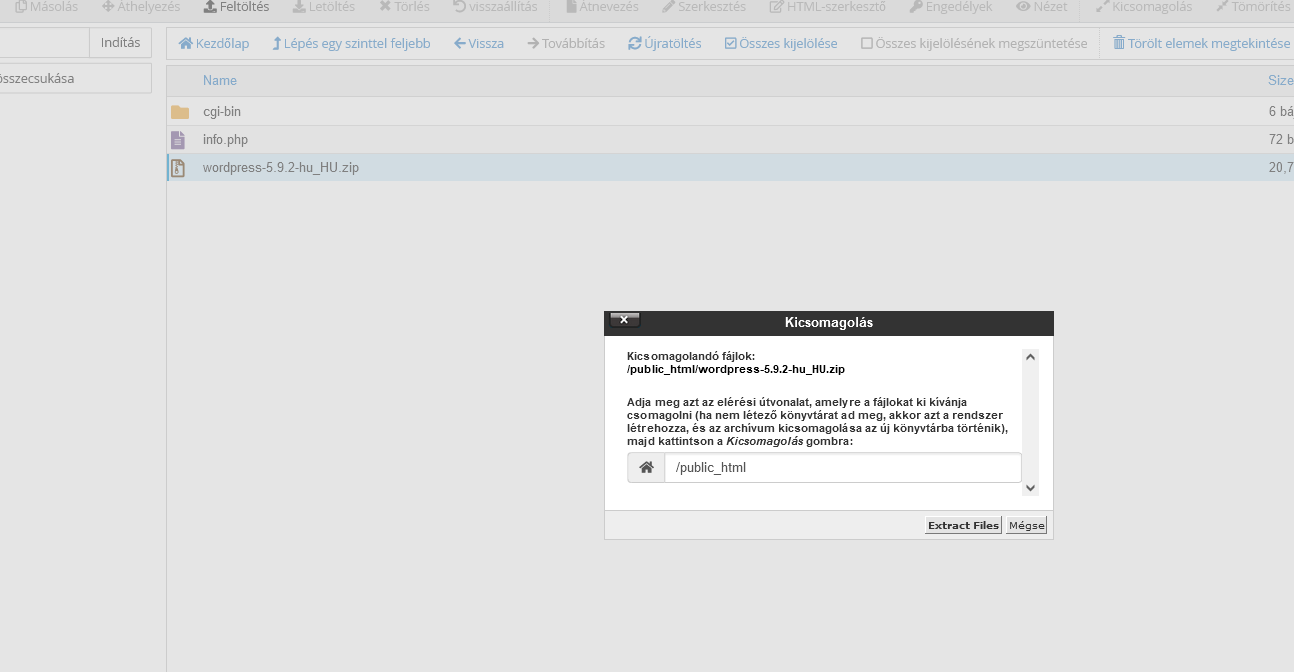This screenshot has height=672, width=1294.
Task: Select the cgi-bin folder name
Action: pos(222,112)
